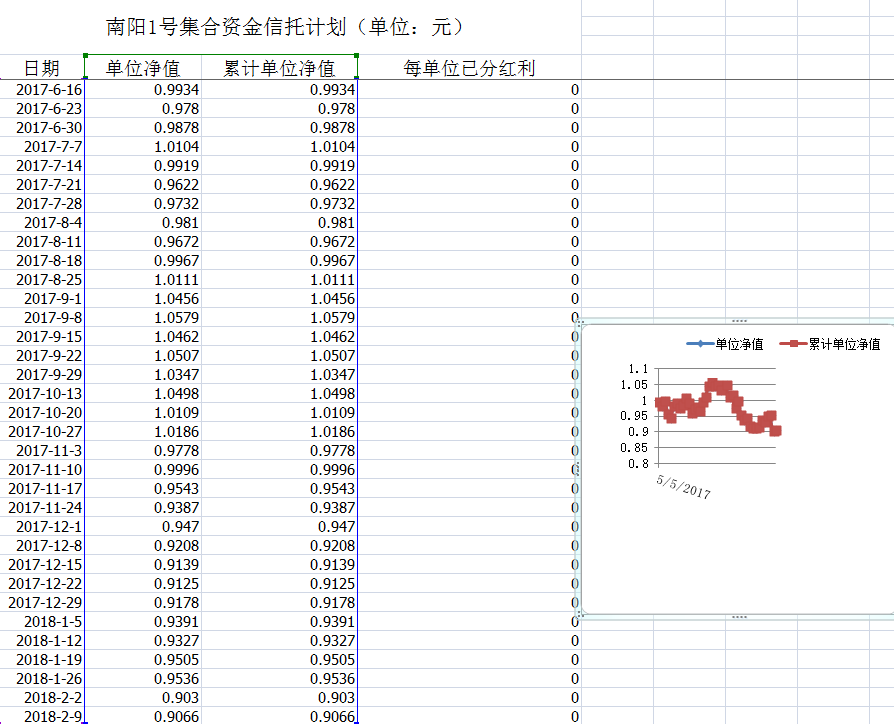This screenshot has width=894, height=724.
Task: Click the 5/5/2017 horizontal axis label
Action: pos(683,486)
